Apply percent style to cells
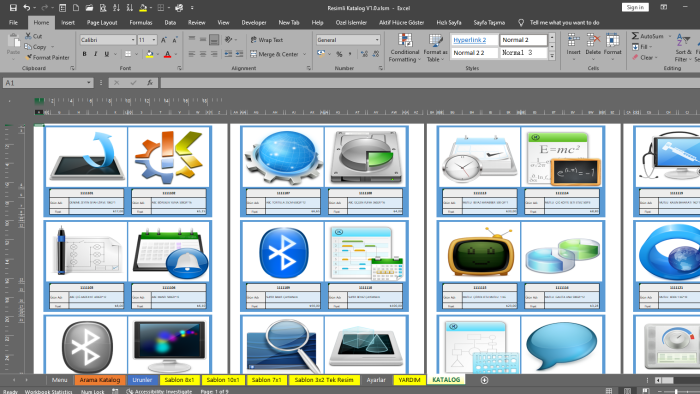 pos(339,54)
